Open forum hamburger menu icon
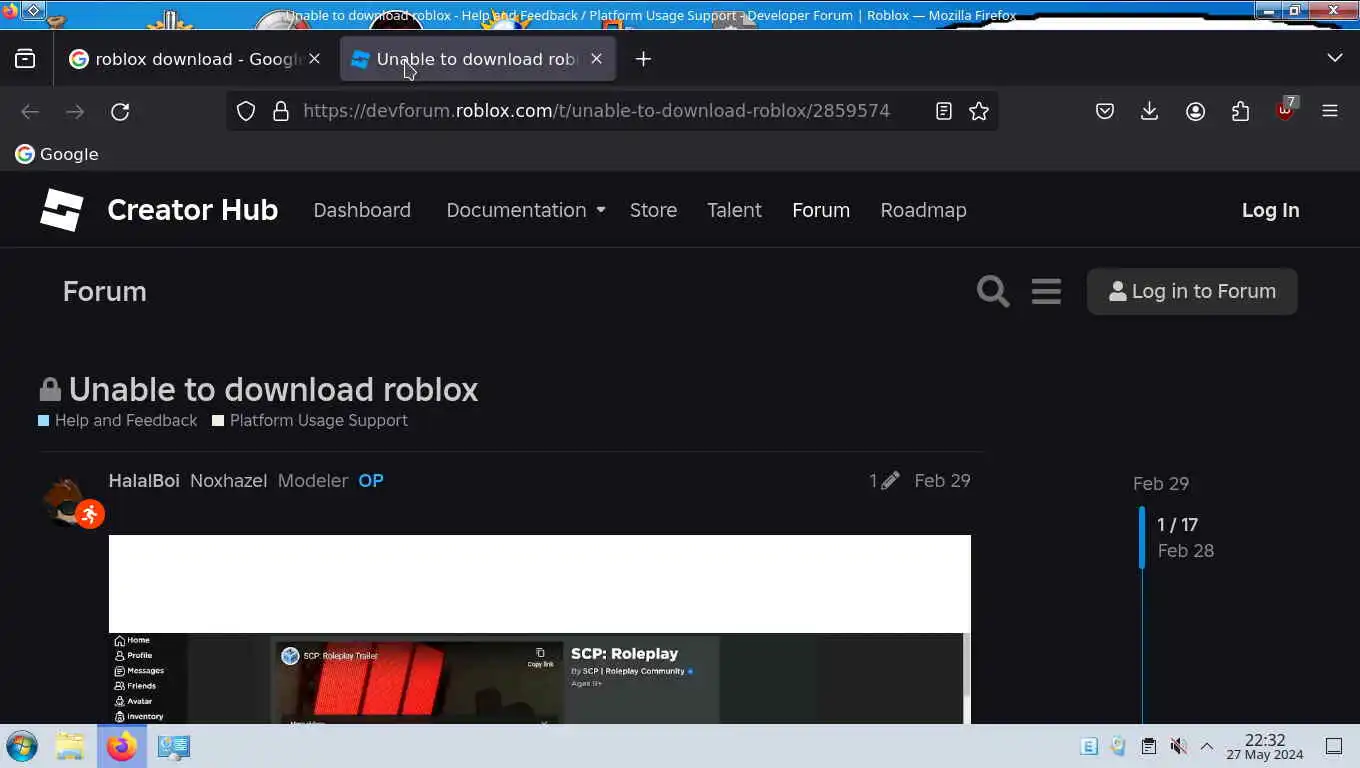This screenshot has width=1360, height=768. pos(1046,291)
